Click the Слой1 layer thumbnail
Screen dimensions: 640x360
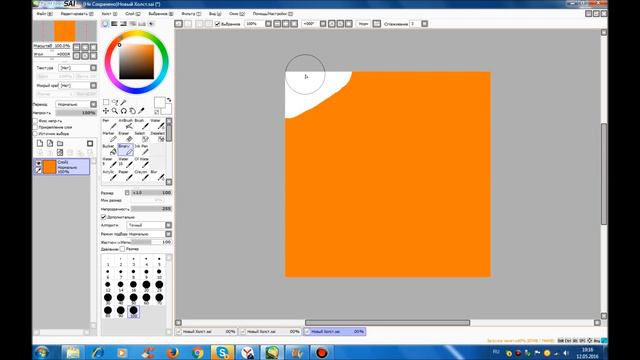coord(49,167)
